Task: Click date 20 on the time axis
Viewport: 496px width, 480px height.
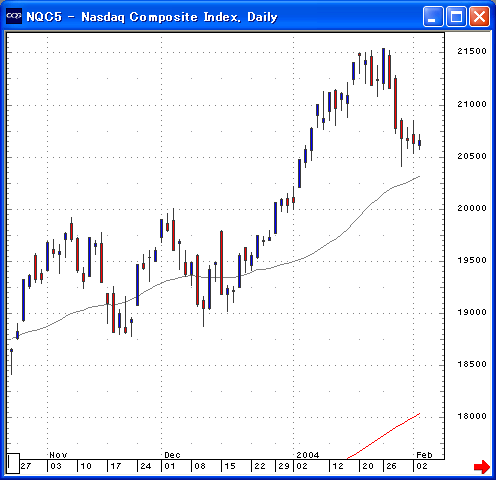Action: [368, 466]
